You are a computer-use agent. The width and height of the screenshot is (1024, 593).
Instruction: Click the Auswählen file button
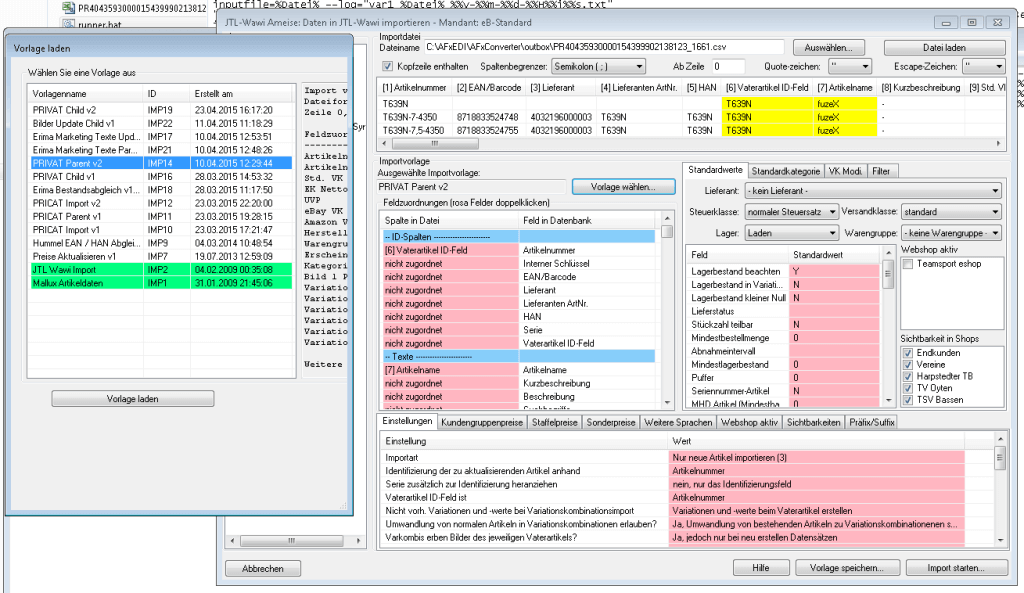(x=829, y=47)
